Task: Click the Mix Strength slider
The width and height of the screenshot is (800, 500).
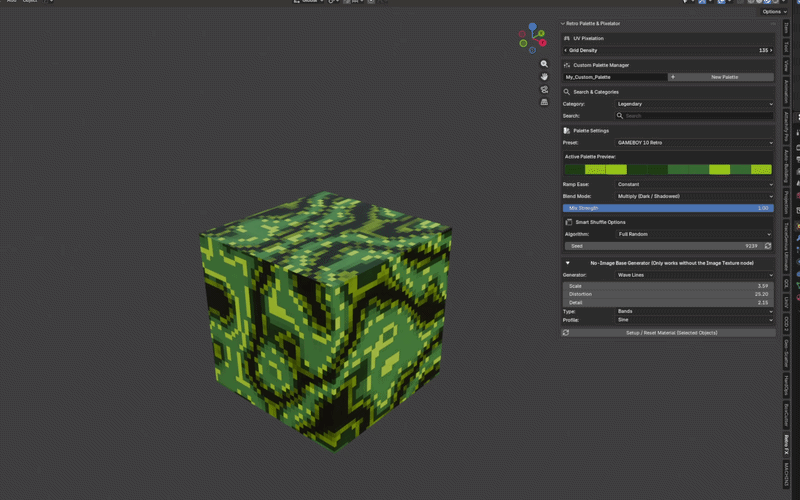Action: [x=668, y=208]
